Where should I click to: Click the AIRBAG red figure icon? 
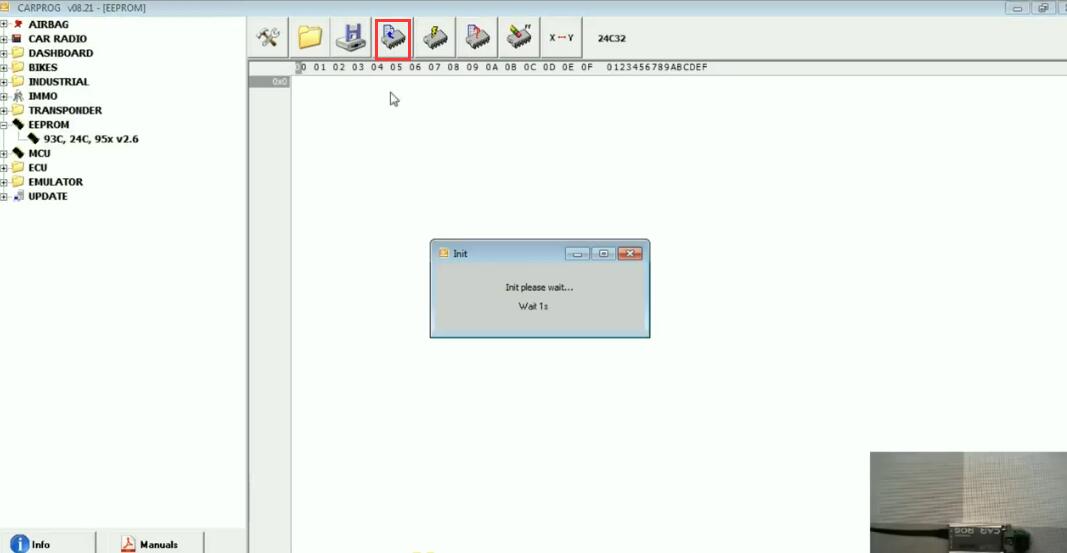pos(18,24)
